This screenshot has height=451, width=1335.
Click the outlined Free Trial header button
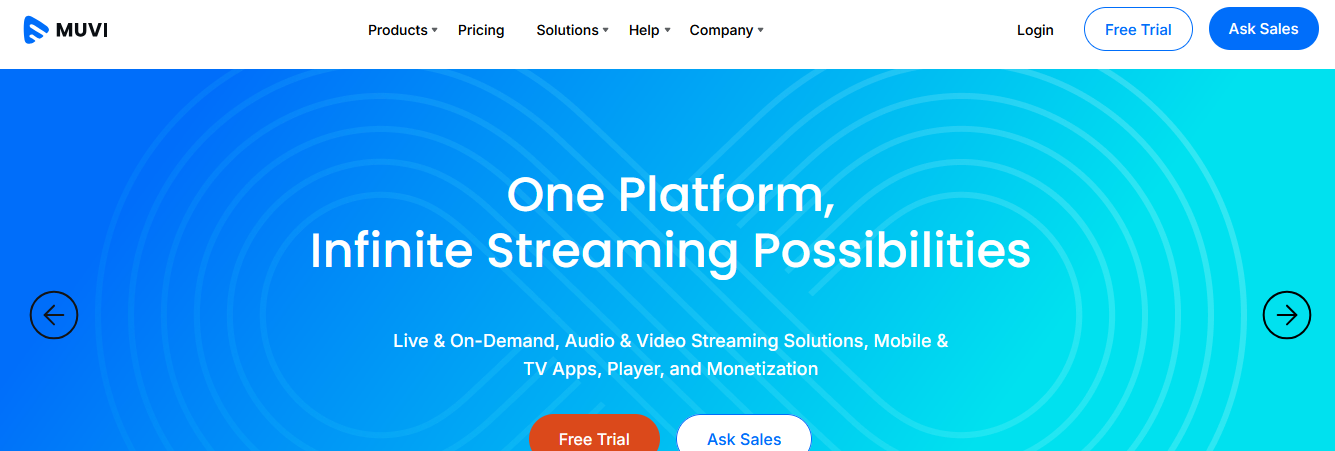coord(1138,29)
